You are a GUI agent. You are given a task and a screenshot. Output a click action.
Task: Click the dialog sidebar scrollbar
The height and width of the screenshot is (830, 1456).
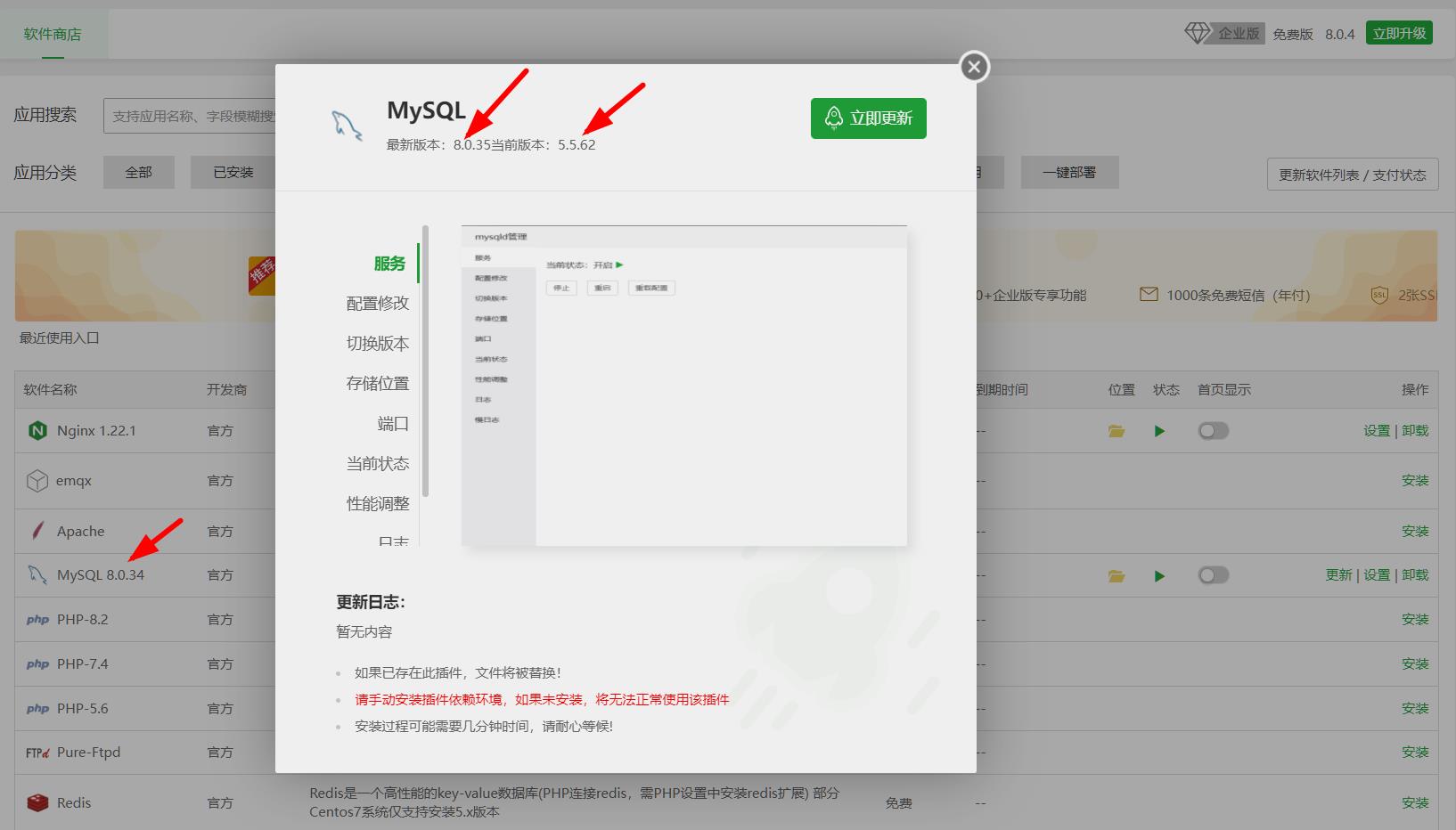click(425, 361)
